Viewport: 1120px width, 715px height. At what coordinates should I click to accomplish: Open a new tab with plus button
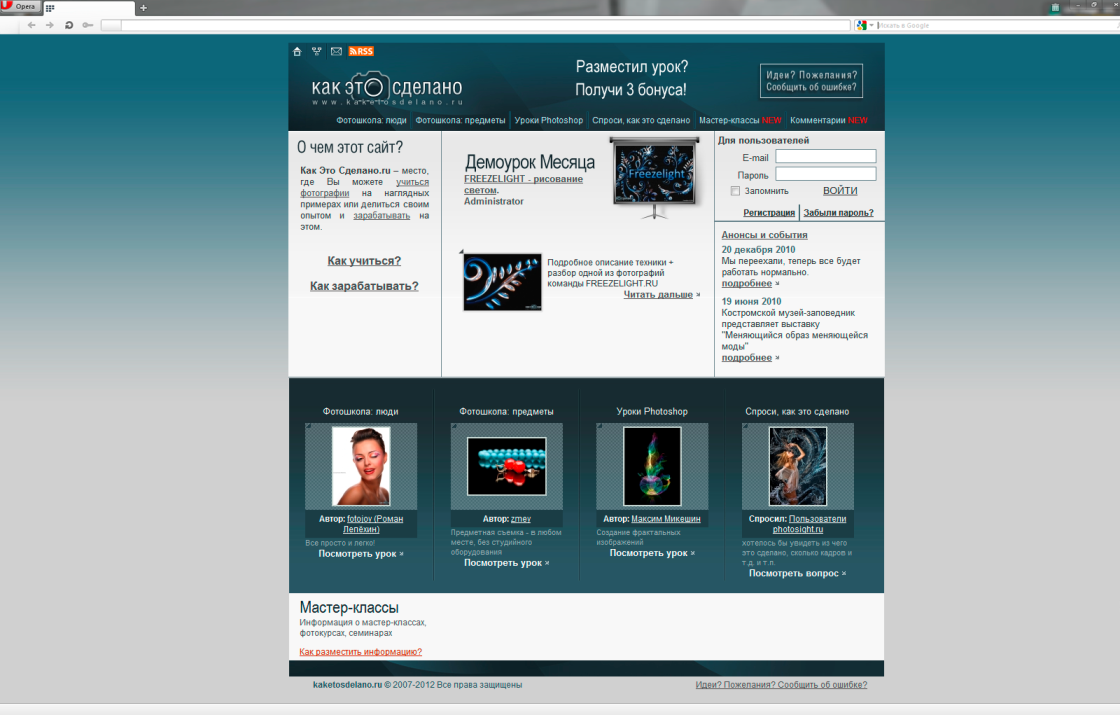pyautogui.click(x=143, y=8)
